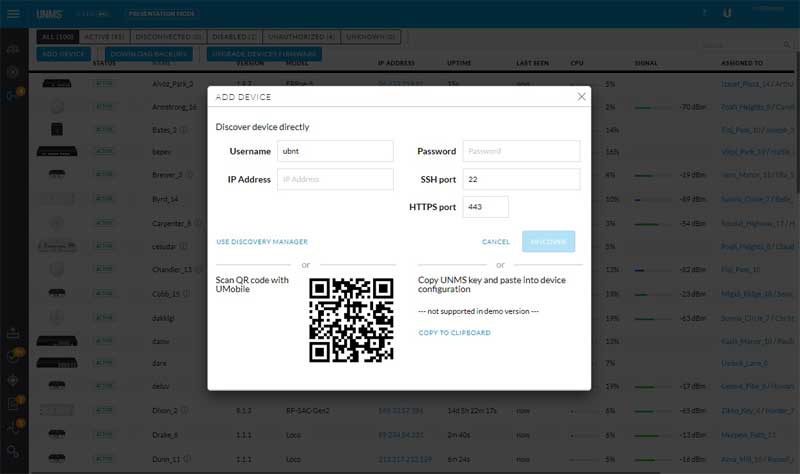Click the Ubiquiti U icon in header
This screenshot has height=474, width=800.
click(728, 13)
